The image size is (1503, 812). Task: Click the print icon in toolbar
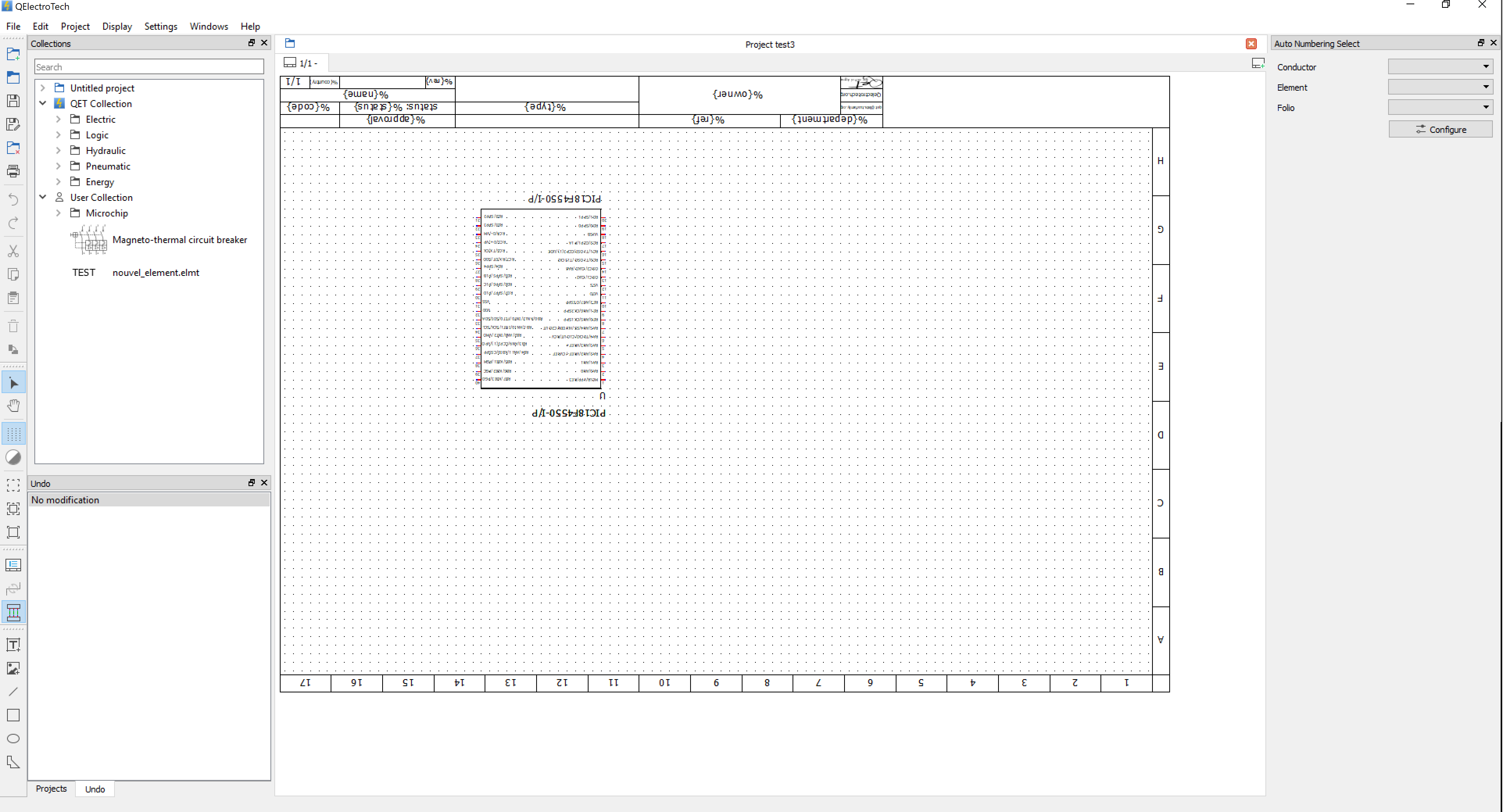(x=13, y=171)
